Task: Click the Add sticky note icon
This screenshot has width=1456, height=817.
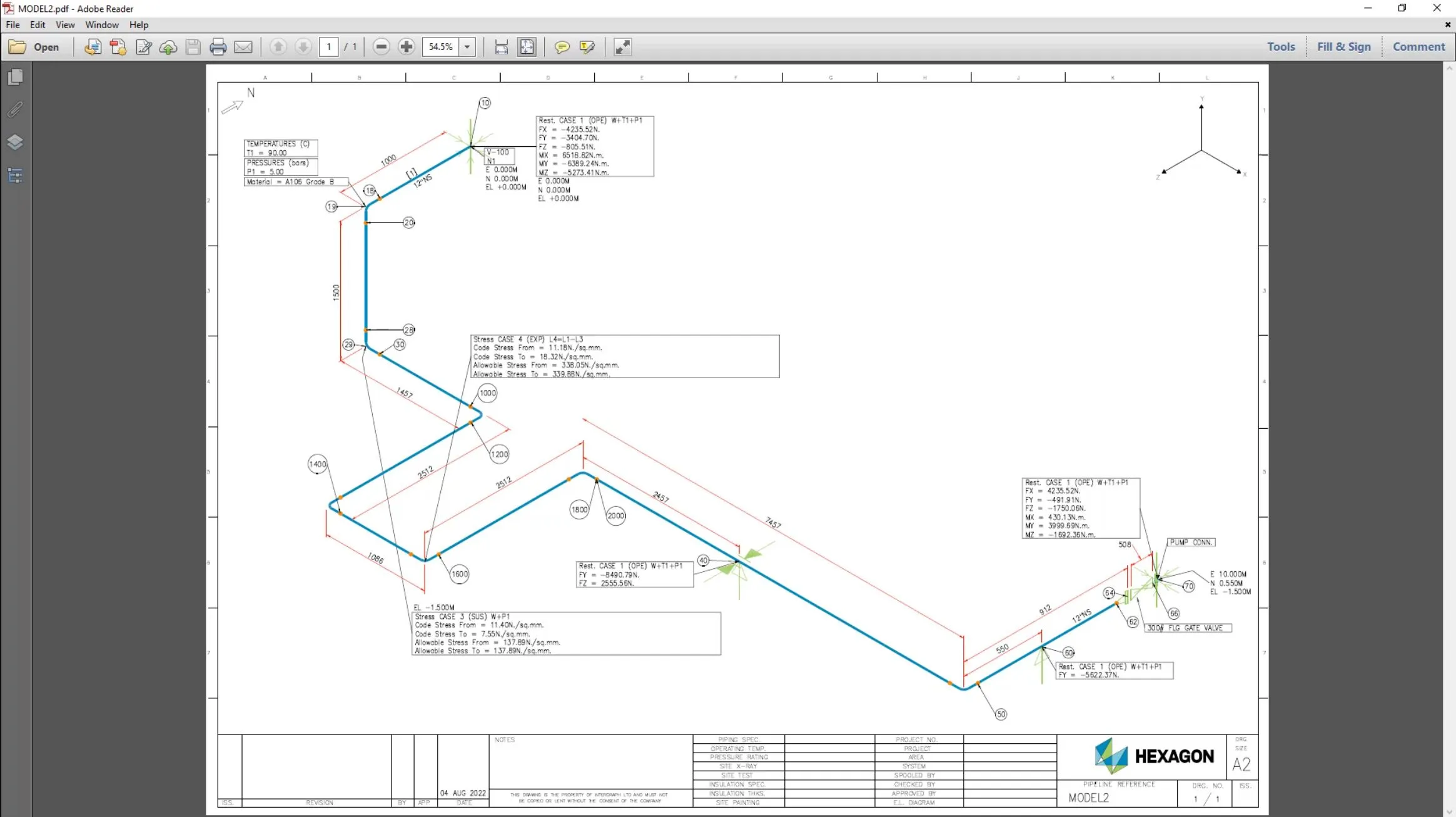Action: coord(562,47)
